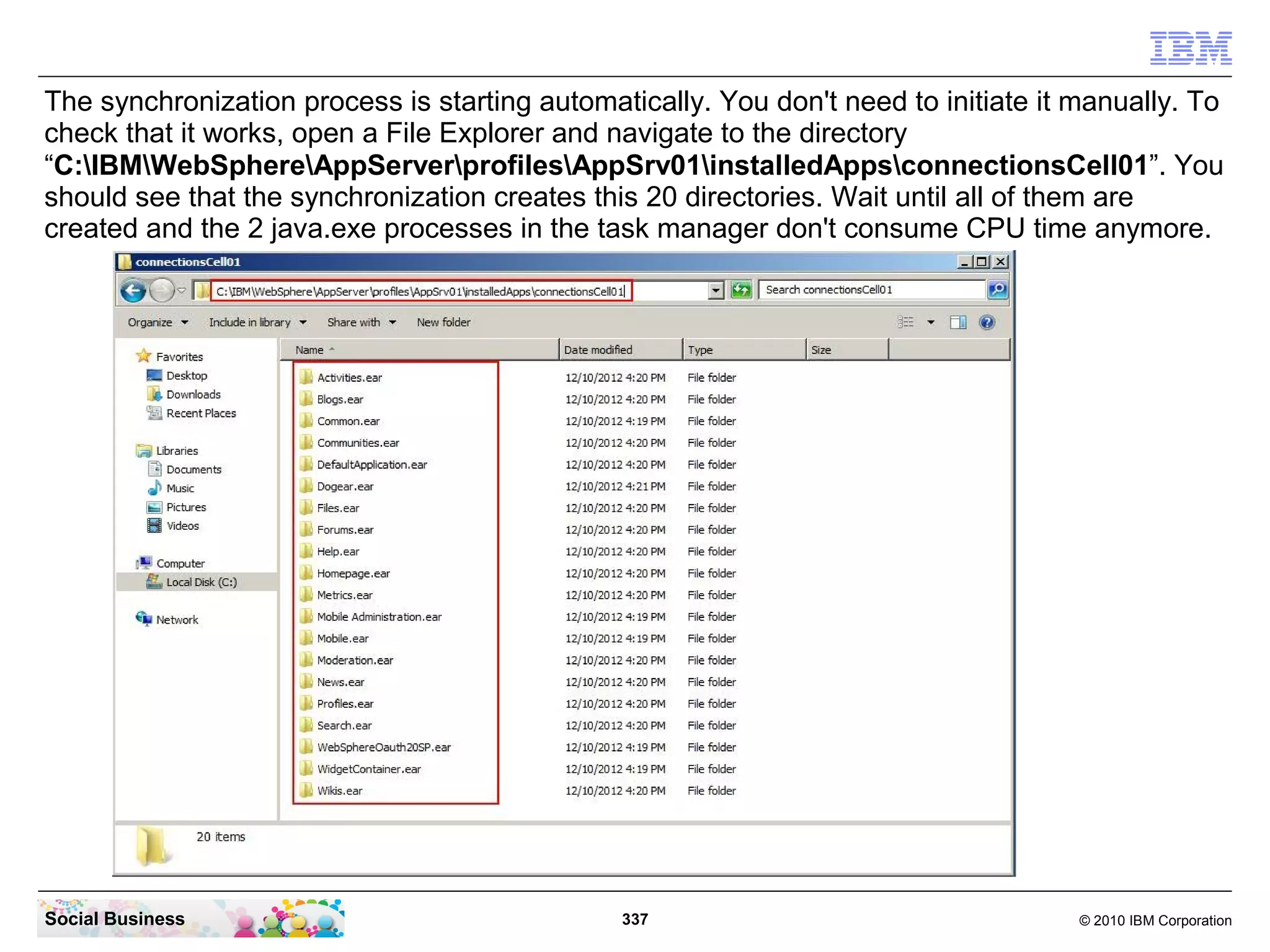Click the Profiles.ear folder icon
The width and height of the screenshot is (1270, 952).
tap(306, 703)
